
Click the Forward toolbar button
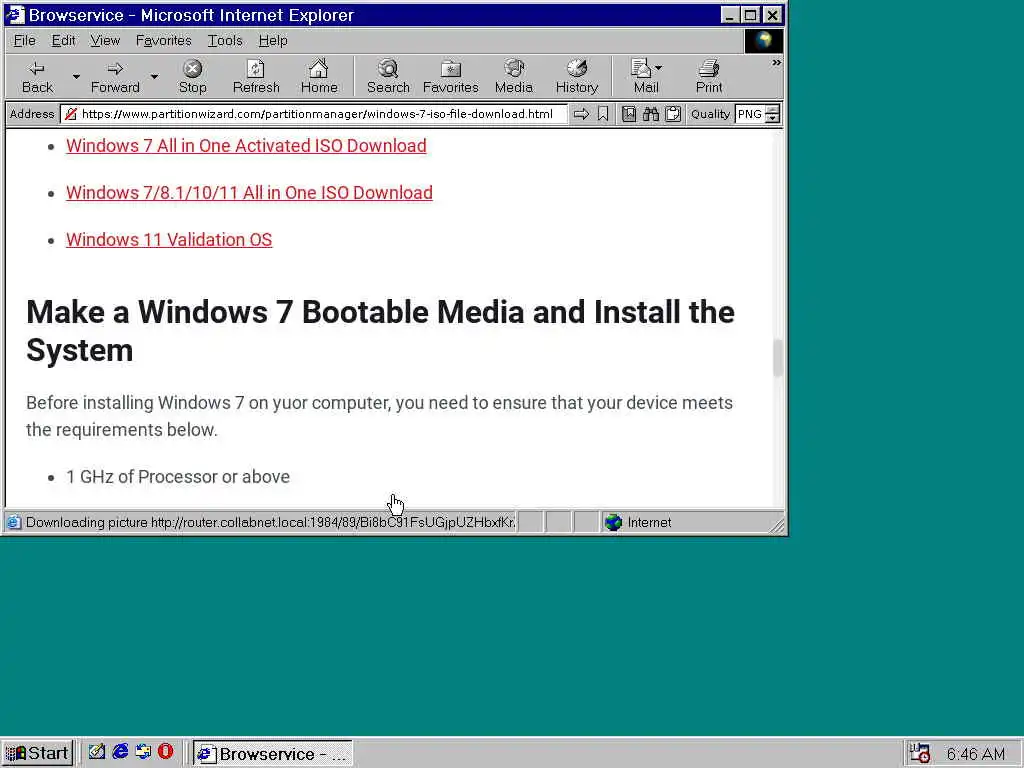(115, 77)
